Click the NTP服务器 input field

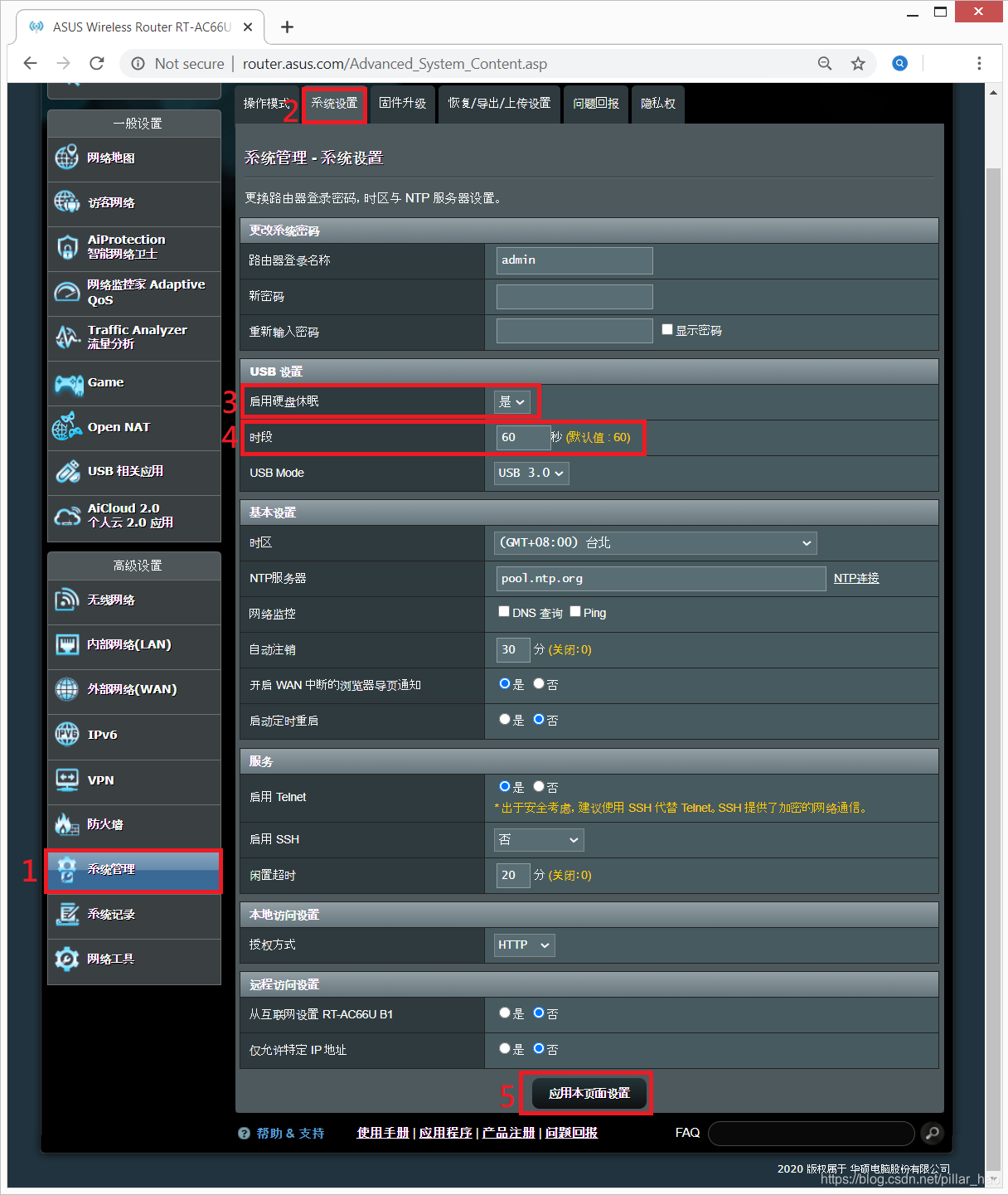tap(661, 579)
